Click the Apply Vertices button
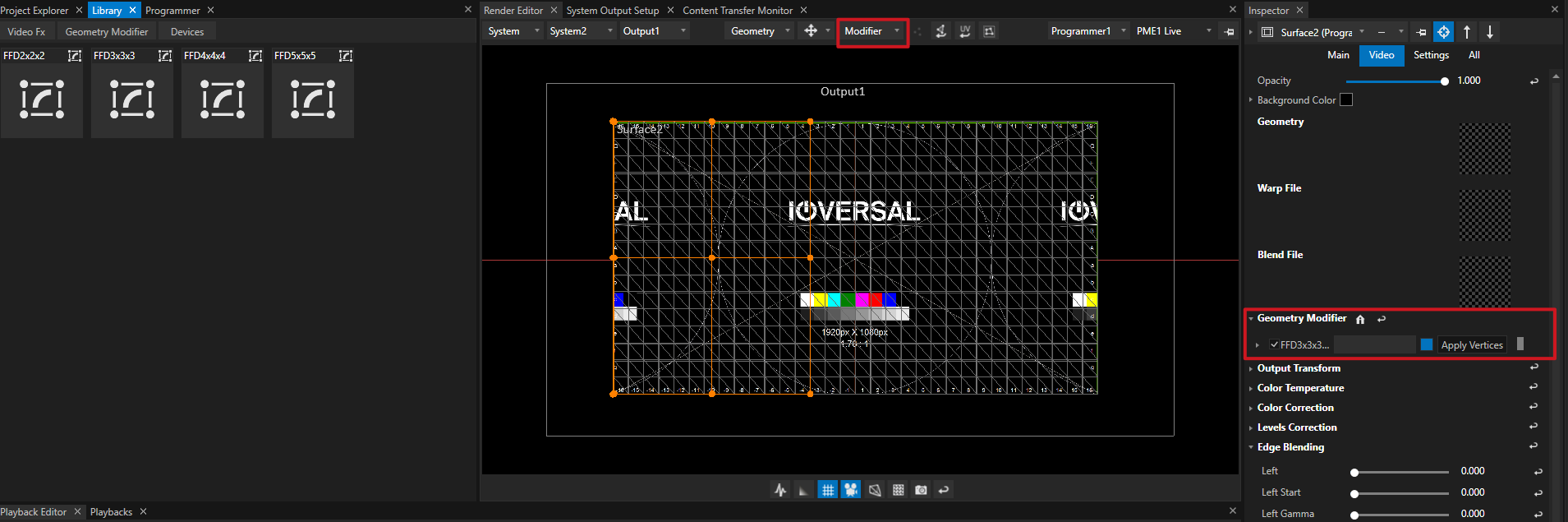 tap(1472, 344)
